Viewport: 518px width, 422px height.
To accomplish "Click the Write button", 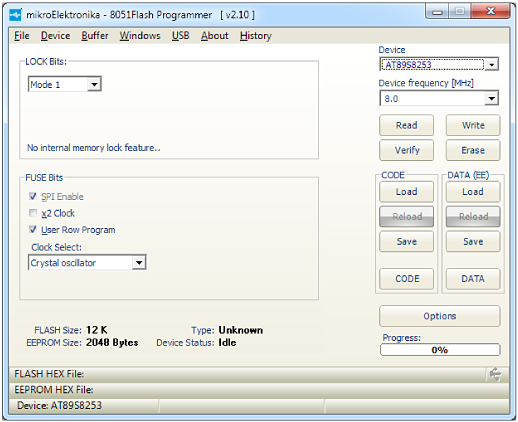I will (473, 125).
